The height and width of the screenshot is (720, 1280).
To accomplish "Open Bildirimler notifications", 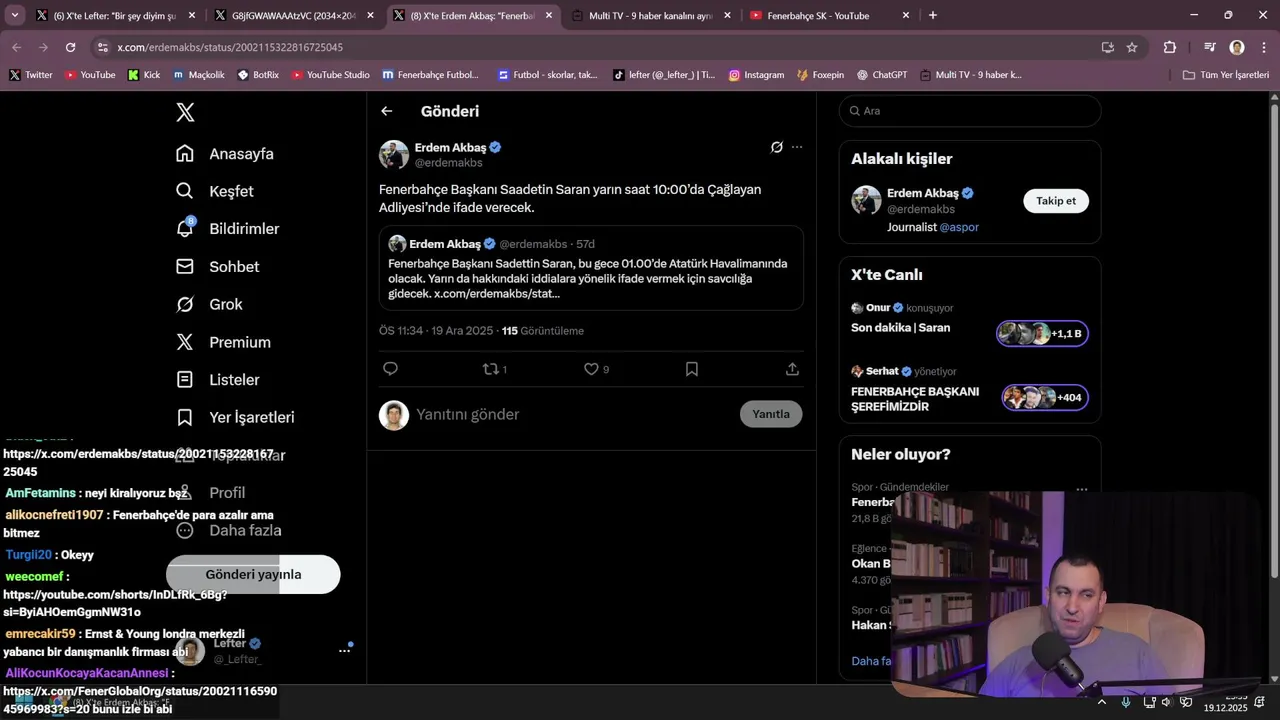I will (x=227, y=229).
